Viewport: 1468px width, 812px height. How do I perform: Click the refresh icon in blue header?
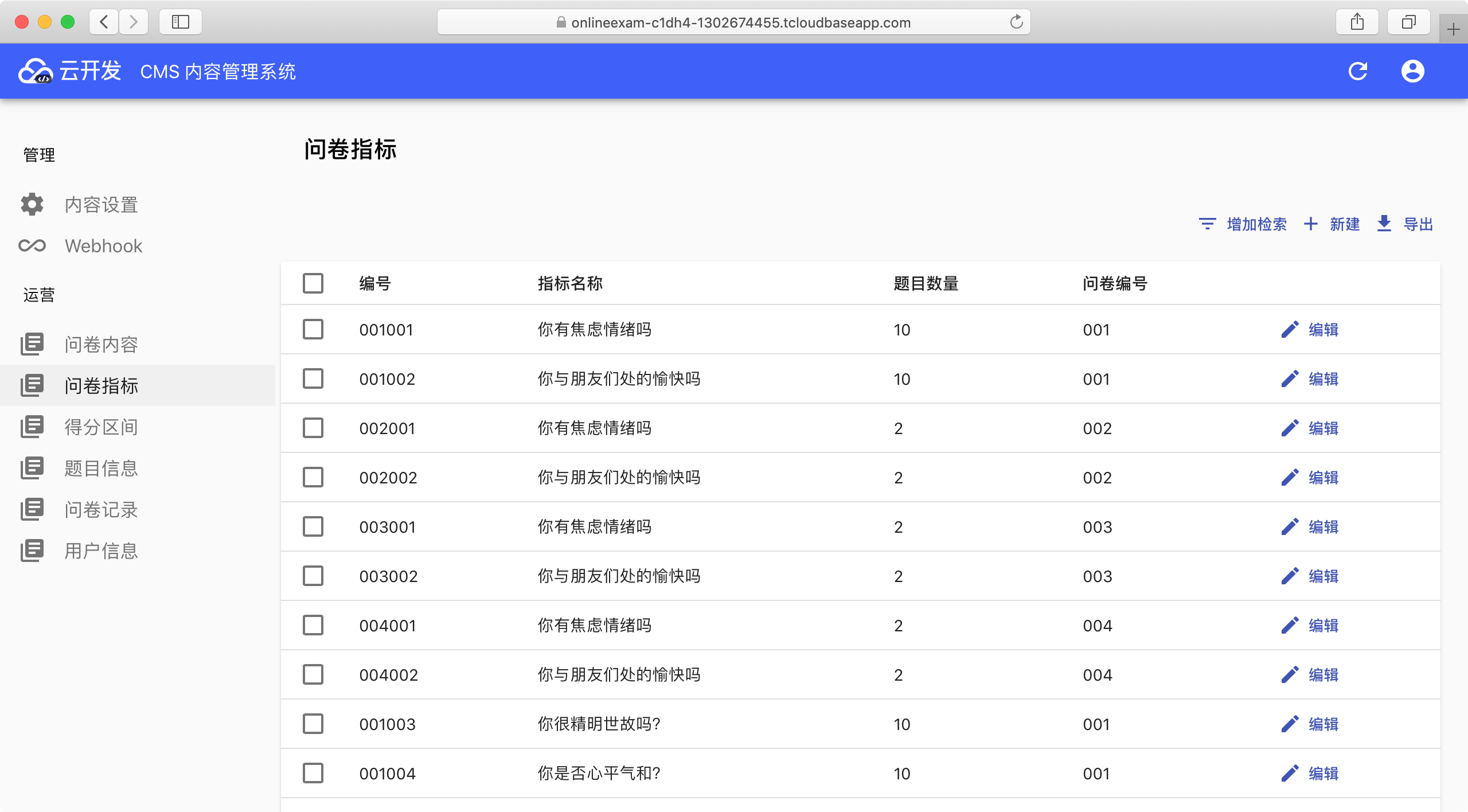click(x=1357, y=71)
